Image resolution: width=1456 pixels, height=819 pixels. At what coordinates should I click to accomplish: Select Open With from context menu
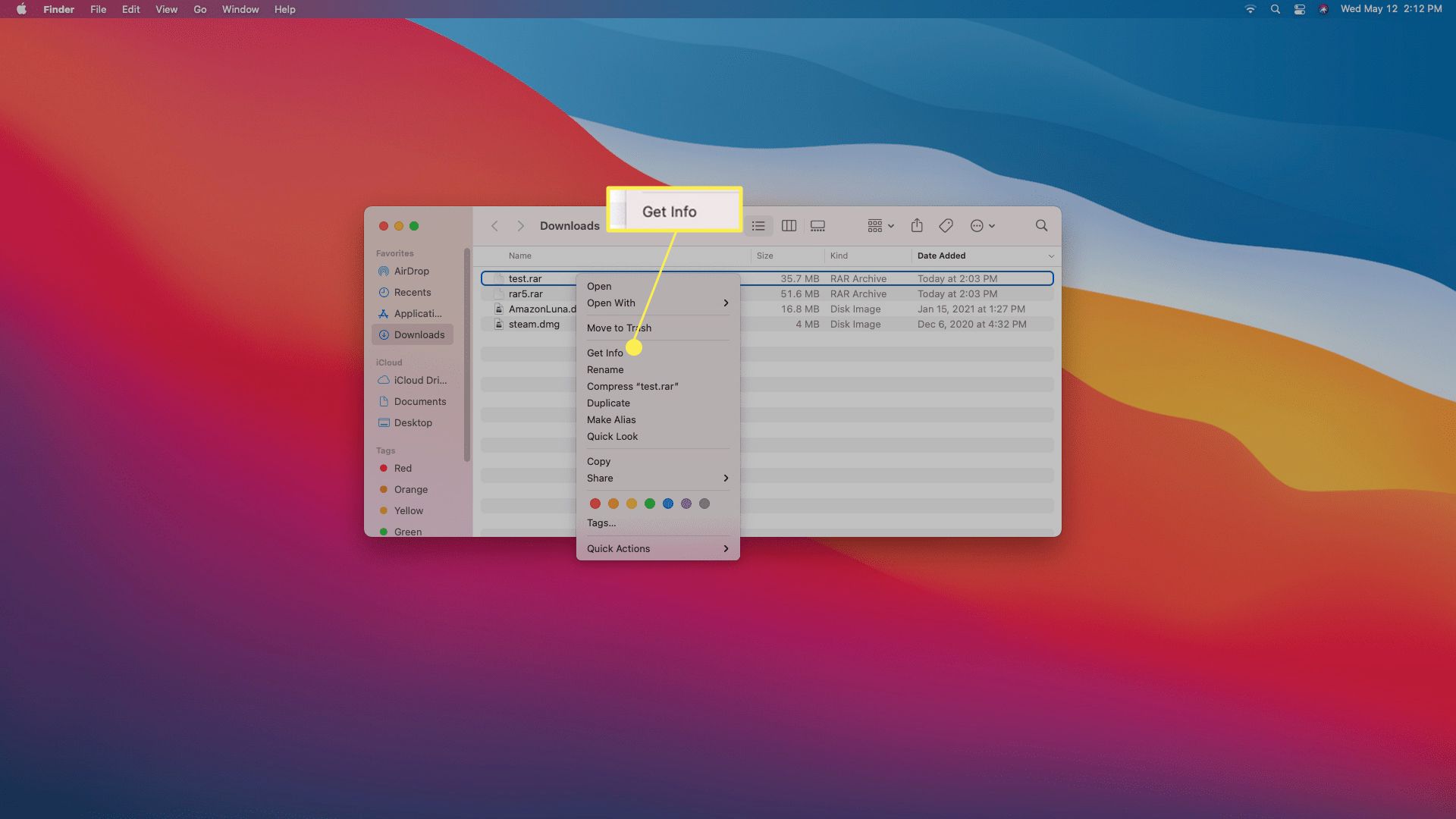click(611, 303)
